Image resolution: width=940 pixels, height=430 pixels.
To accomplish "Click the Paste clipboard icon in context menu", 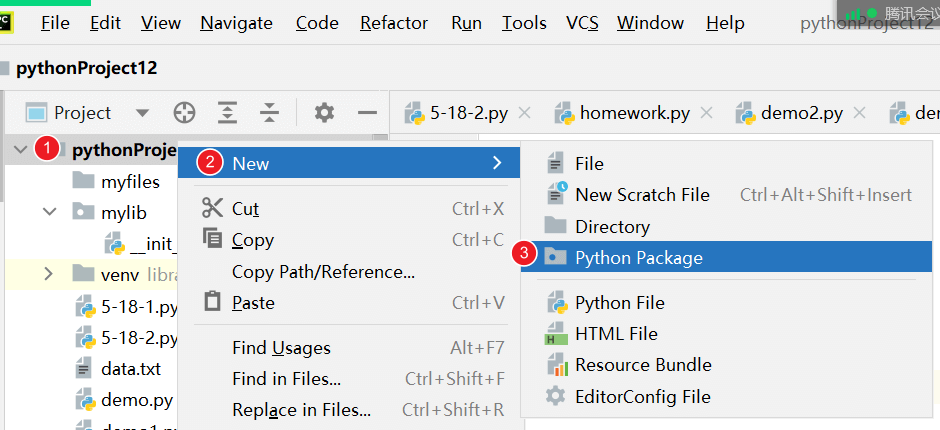I will (x=212, y=302).
